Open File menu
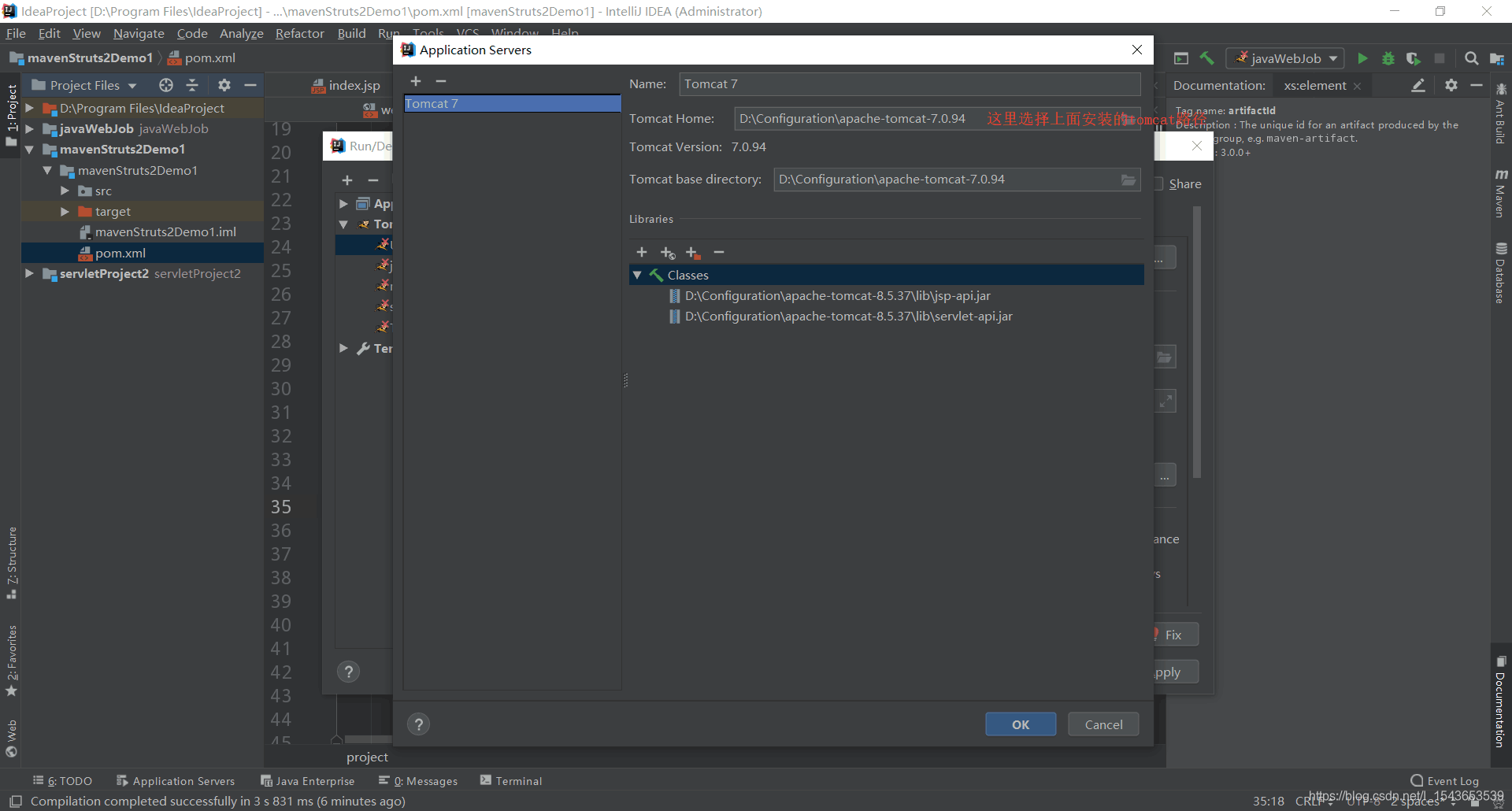 tap(16, 33)
